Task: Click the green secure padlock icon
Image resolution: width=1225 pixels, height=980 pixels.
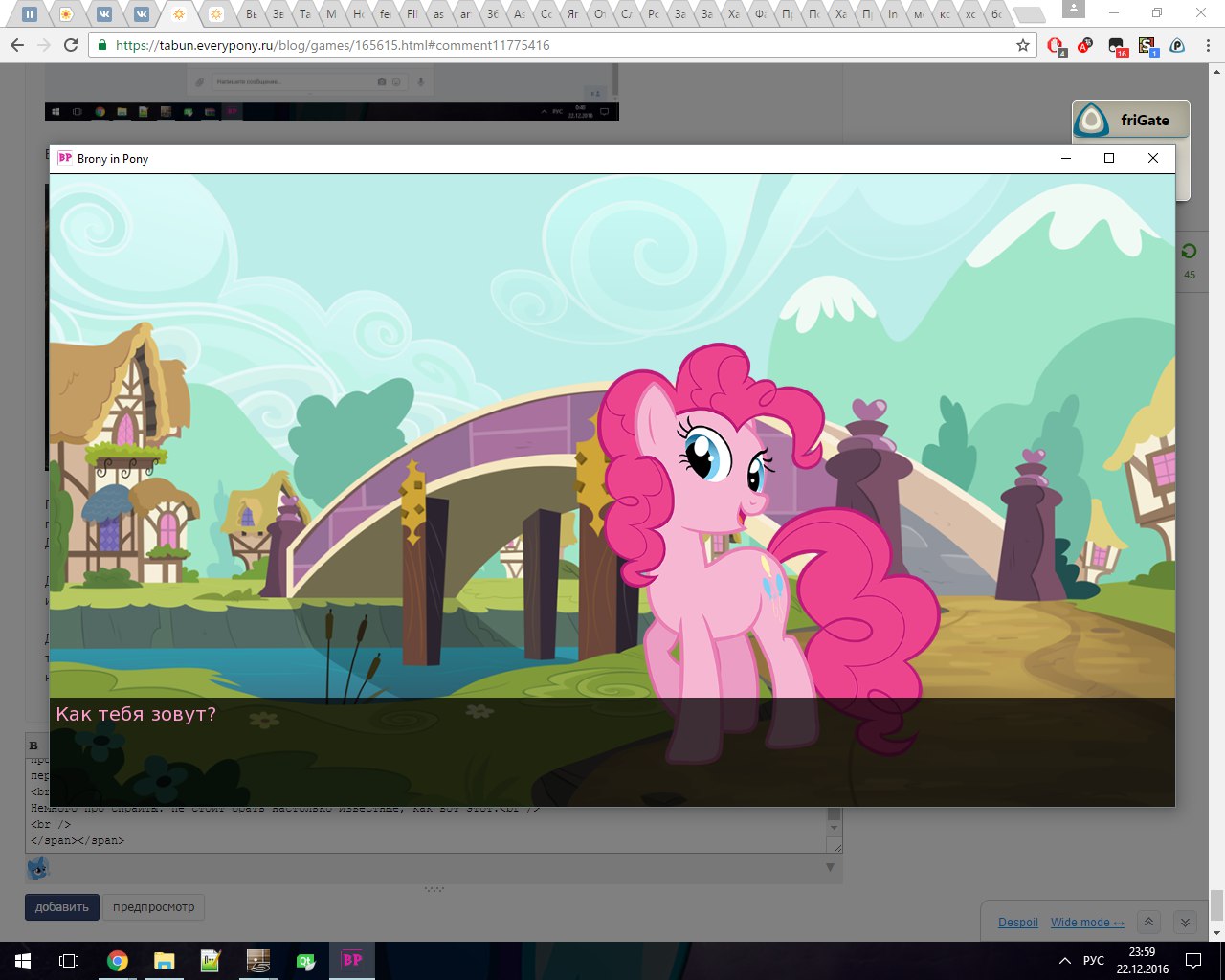Action: pyautogui.click(x=101, y=45)
